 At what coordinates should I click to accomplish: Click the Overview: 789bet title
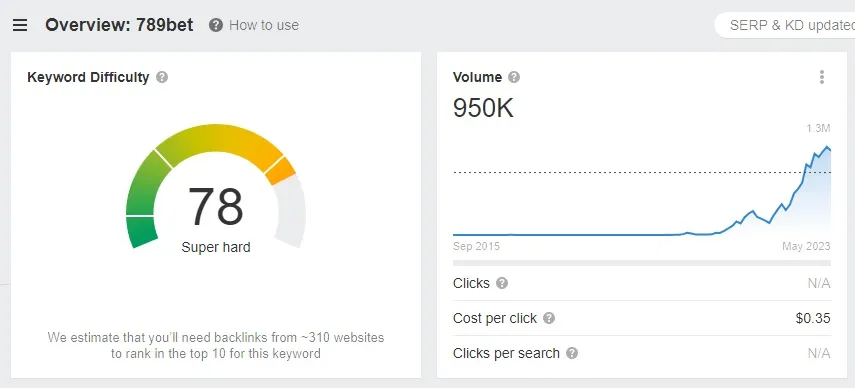tap(119, 25)
